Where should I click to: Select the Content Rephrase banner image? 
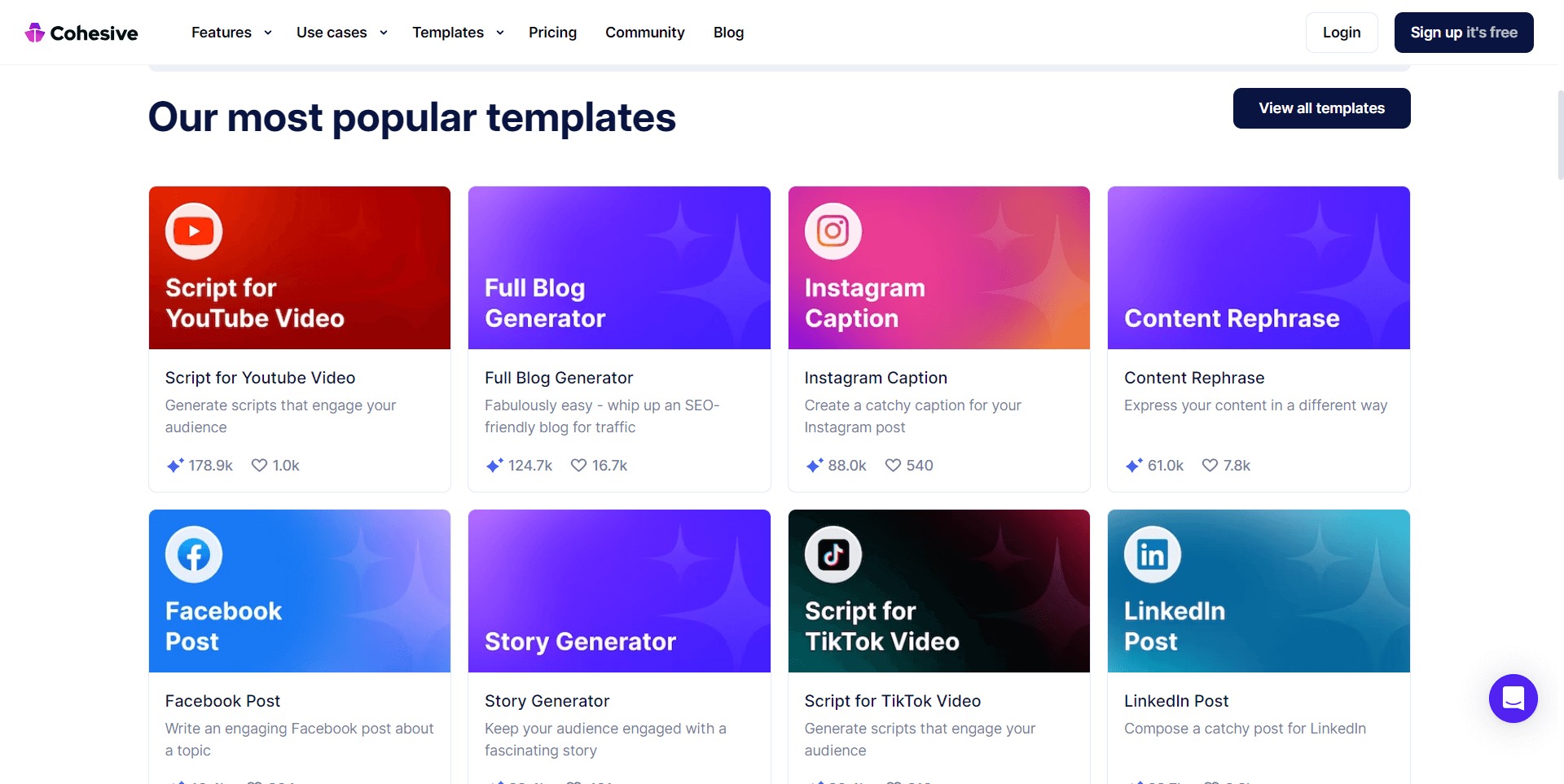click(1259, 268)
